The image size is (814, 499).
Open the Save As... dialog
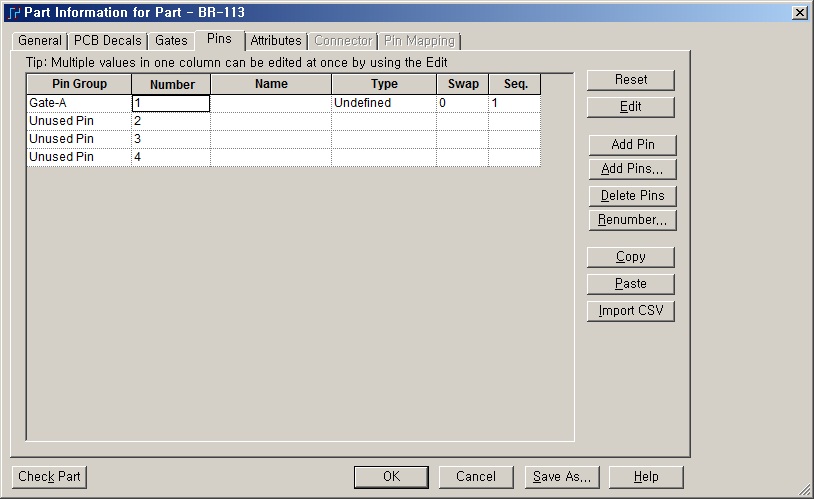coord(561,477)
